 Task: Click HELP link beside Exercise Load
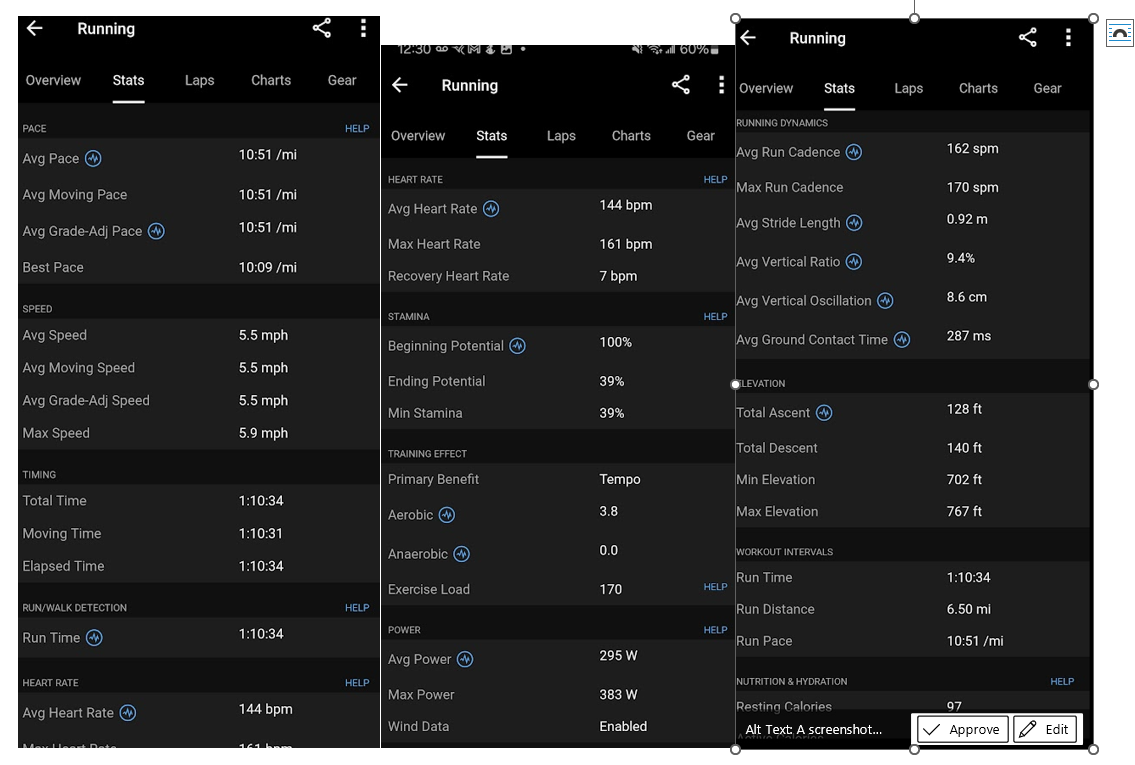[x=715, y=587]
